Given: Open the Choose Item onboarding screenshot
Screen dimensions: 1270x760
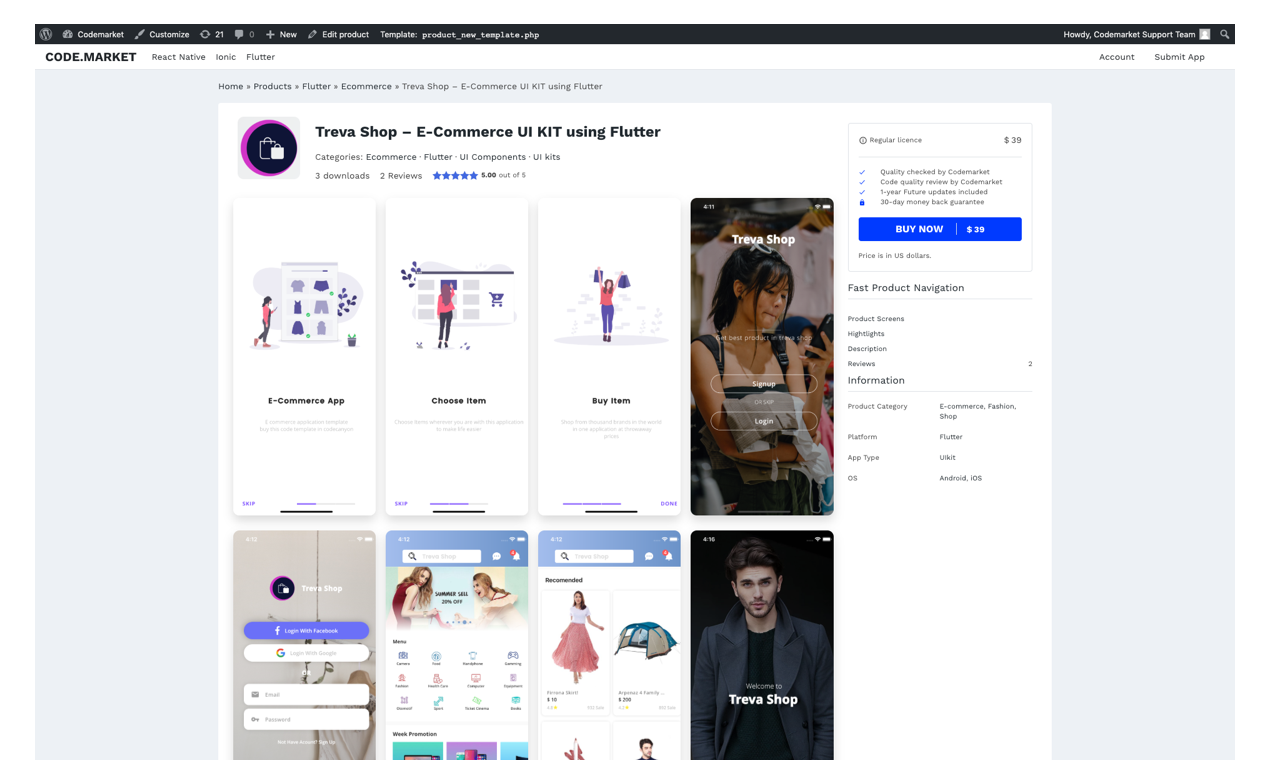Looking at the screenshot, I should coord(457,357).
